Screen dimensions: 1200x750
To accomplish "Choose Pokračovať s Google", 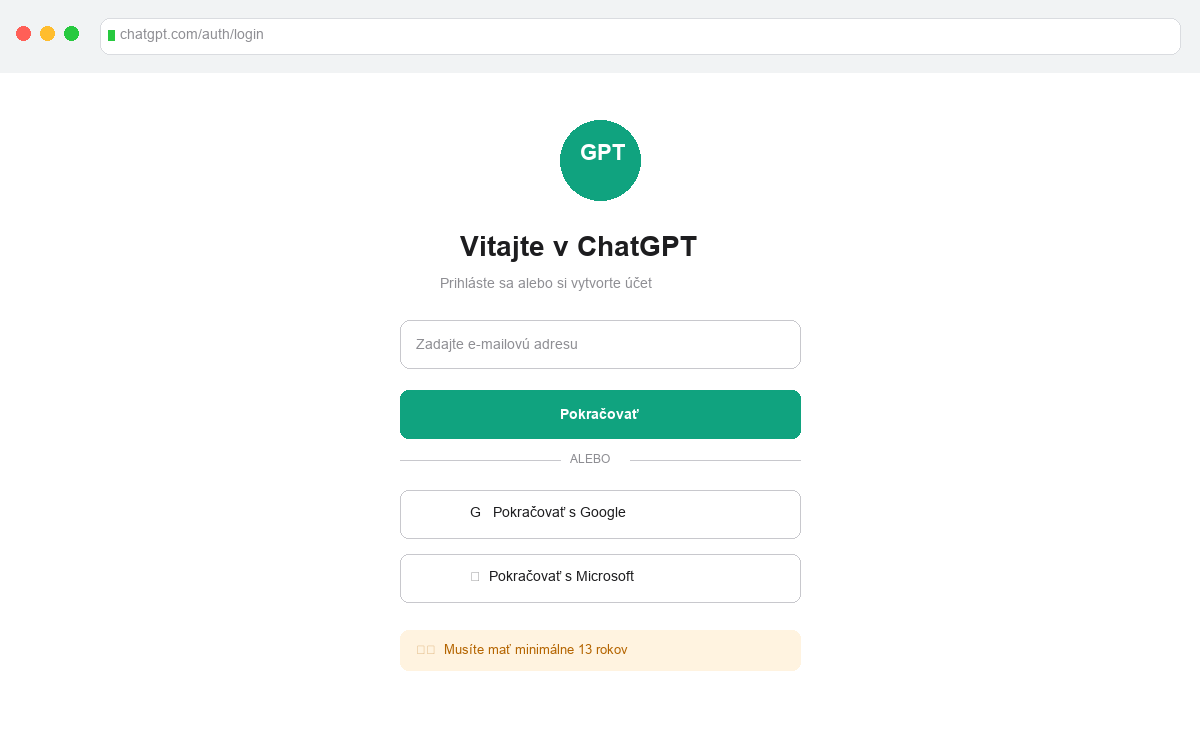I will click(600, 513).
